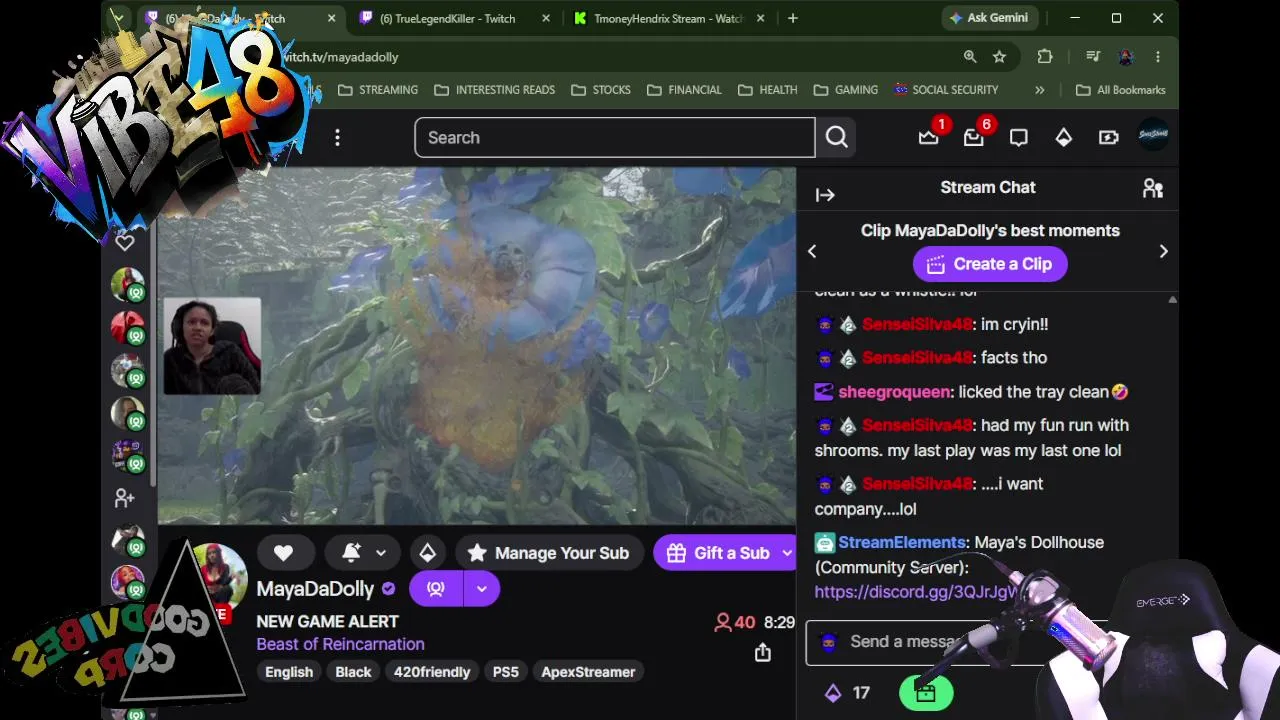Open the HEALTH bookmark folder
Image resolution: width=1280 pixels, height=720 pixels.
(767, 90)
